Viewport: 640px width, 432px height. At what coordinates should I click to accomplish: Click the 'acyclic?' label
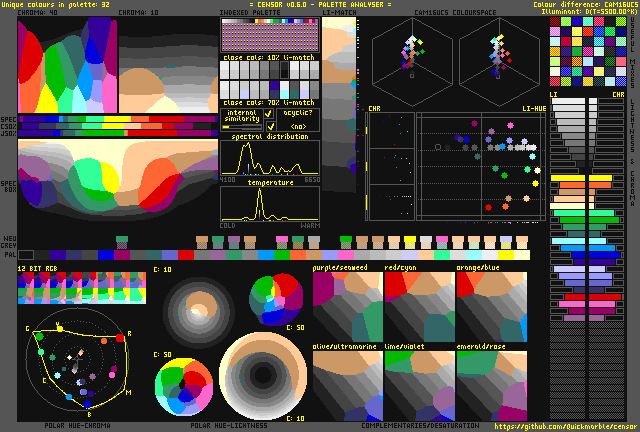pyautogui.click(x=298, y=113)
